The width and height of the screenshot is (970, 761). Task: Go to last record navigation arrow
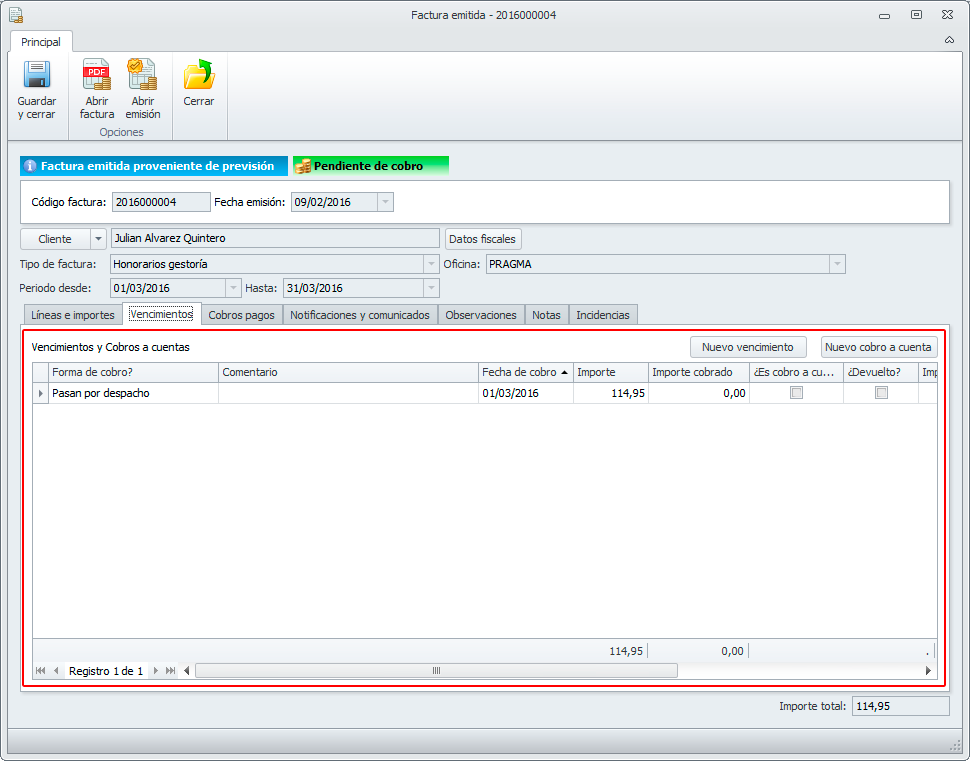(171, 671)
